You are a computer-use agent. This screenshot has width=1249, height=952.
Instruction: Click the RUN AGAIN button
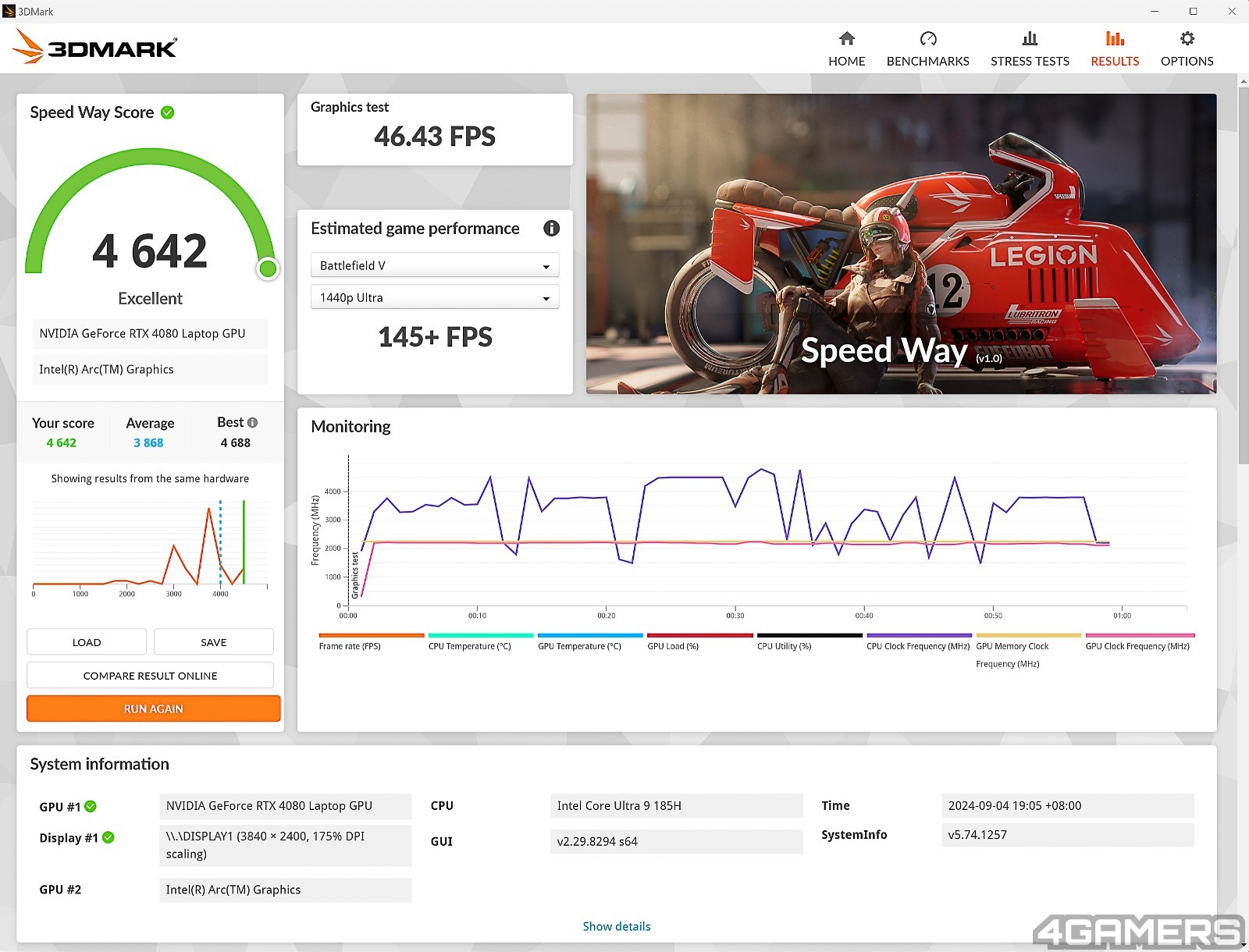point(153,709)
